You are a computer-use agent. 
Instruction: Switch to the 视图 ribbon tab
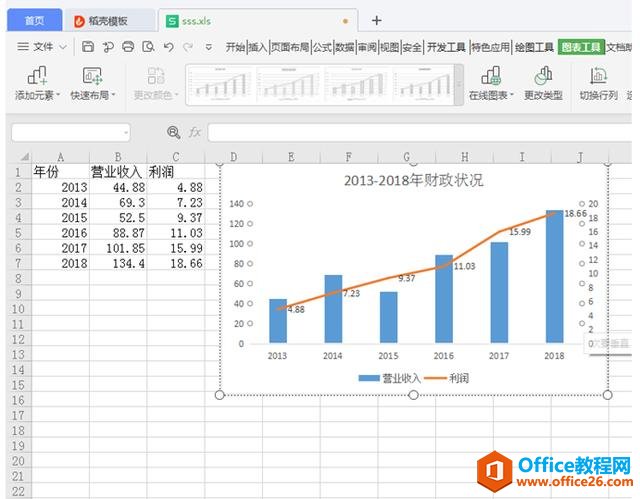click(x=390, y=47)
